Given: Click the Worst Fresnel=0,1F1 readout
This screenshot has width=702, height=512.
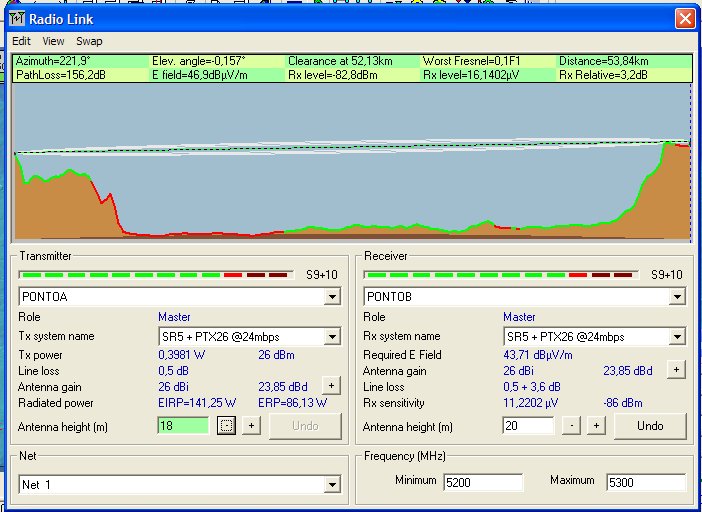Looking at the screenshot, I should tap(471, 61).
